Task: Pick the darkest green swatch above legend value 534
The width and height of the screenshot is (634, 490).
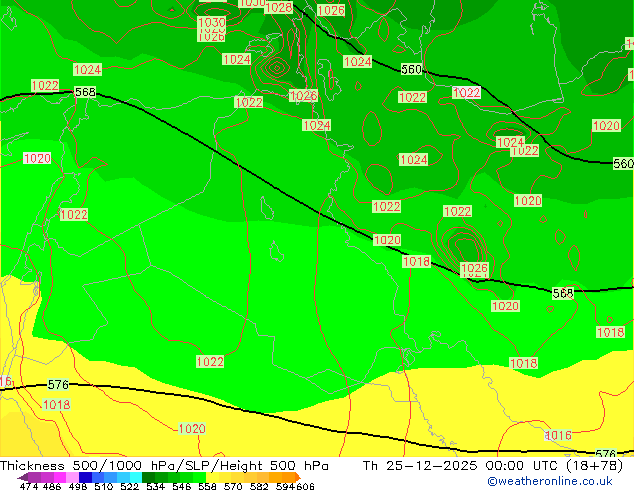Action: (148, 477)
